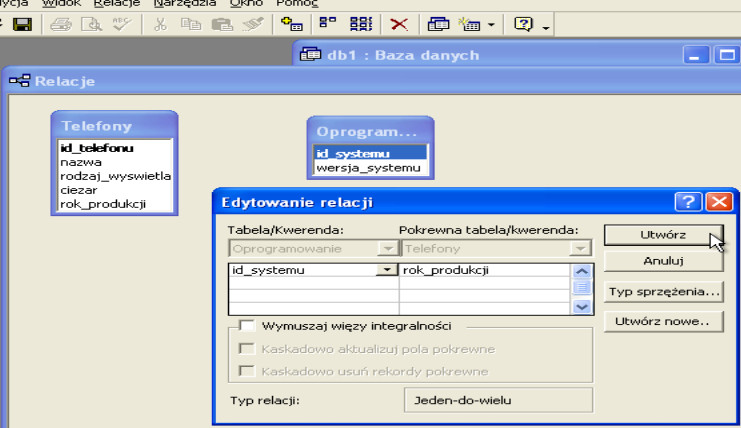Open the Telefony related table dropdown
The image size is (741, 428).
click(580, 248)
